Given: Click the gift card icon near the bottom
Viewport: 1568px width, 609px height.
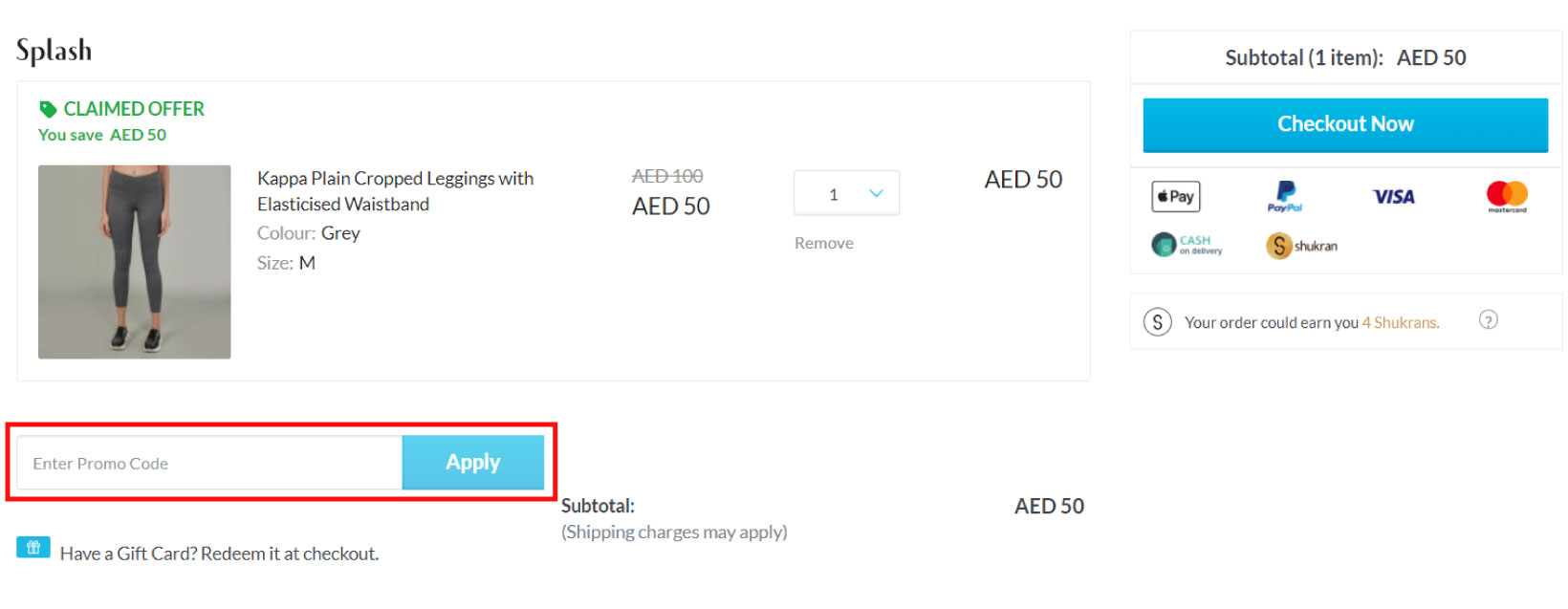Looking at the screenshot, I should point(33,547).
